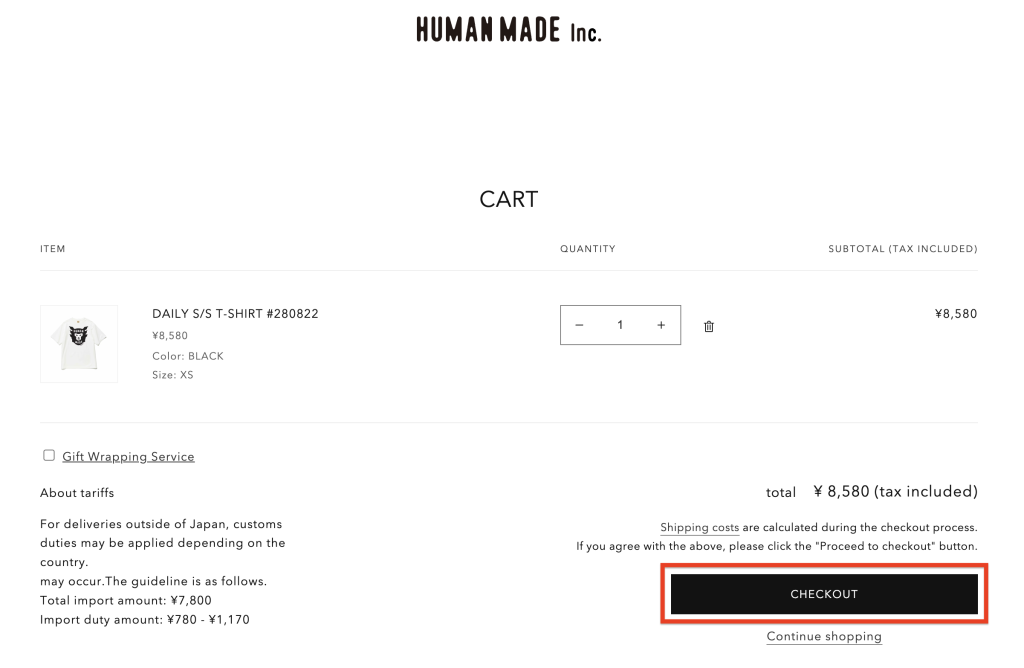Click the HUMAN MADE Inc. logo
The image size is (1024, 668).
pyautogui.click(x=509, y=30)
